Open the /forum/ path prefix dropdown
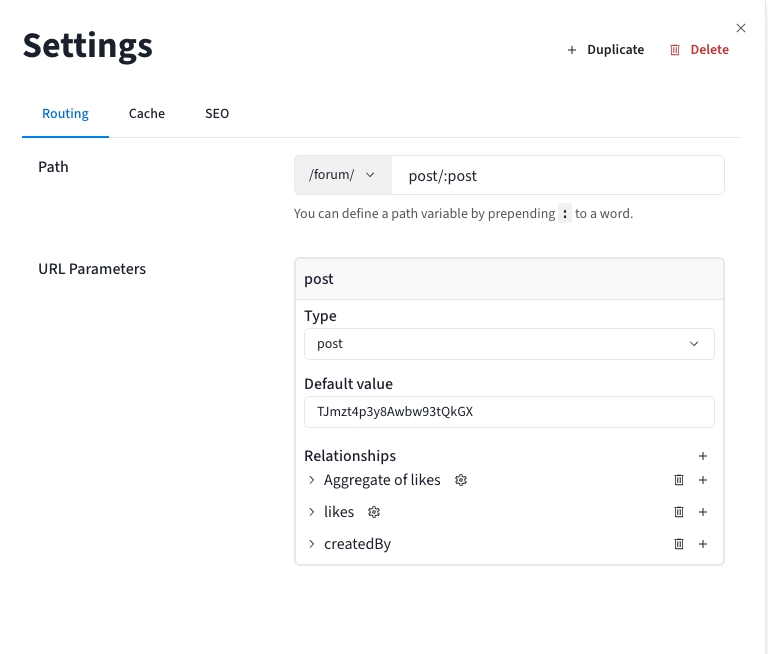This screenshot has width=768, height=654. pos(342,175)
